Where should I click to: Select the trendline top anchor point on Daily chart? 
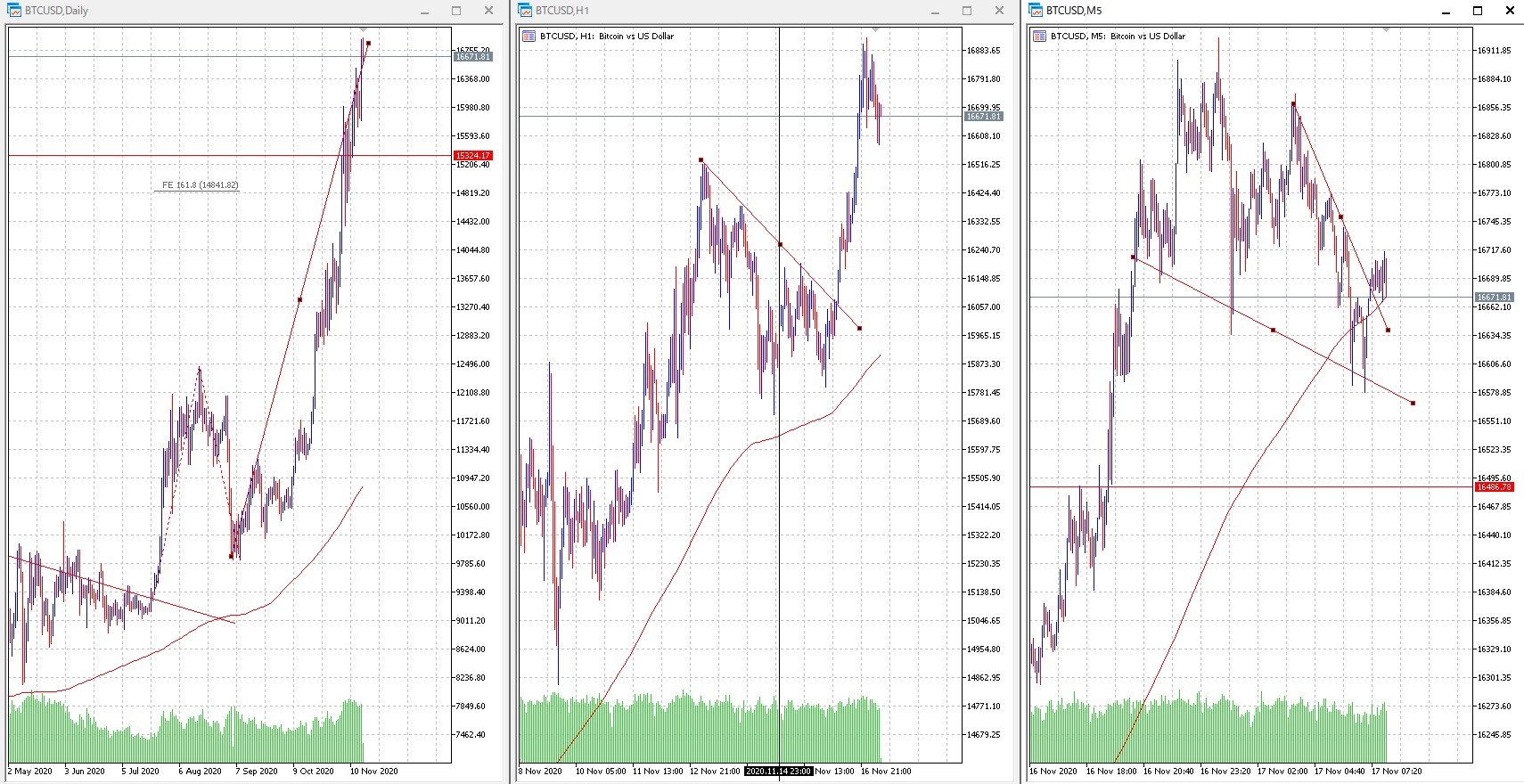[368, 43]
